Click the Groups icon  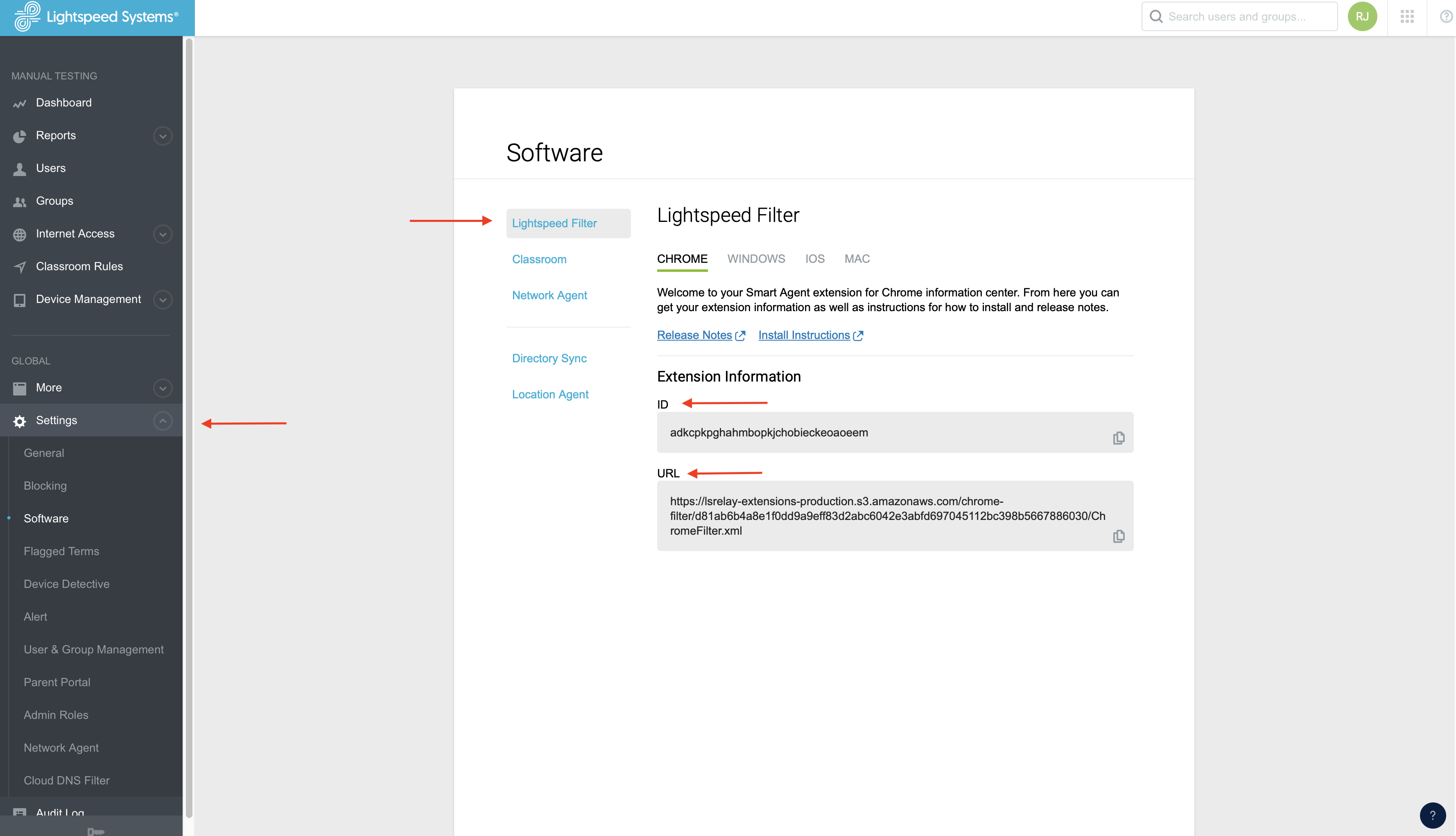point(19,201)
